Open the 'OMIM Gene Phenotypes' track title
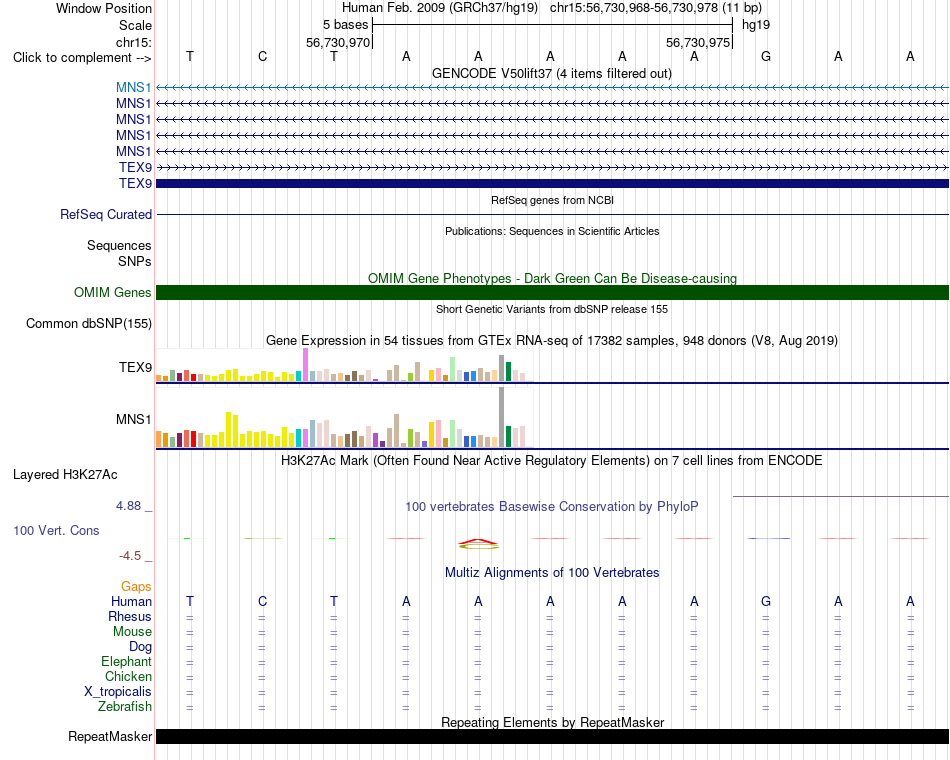The height and width of the screenshot is (760, 950). tap(552, 278)
